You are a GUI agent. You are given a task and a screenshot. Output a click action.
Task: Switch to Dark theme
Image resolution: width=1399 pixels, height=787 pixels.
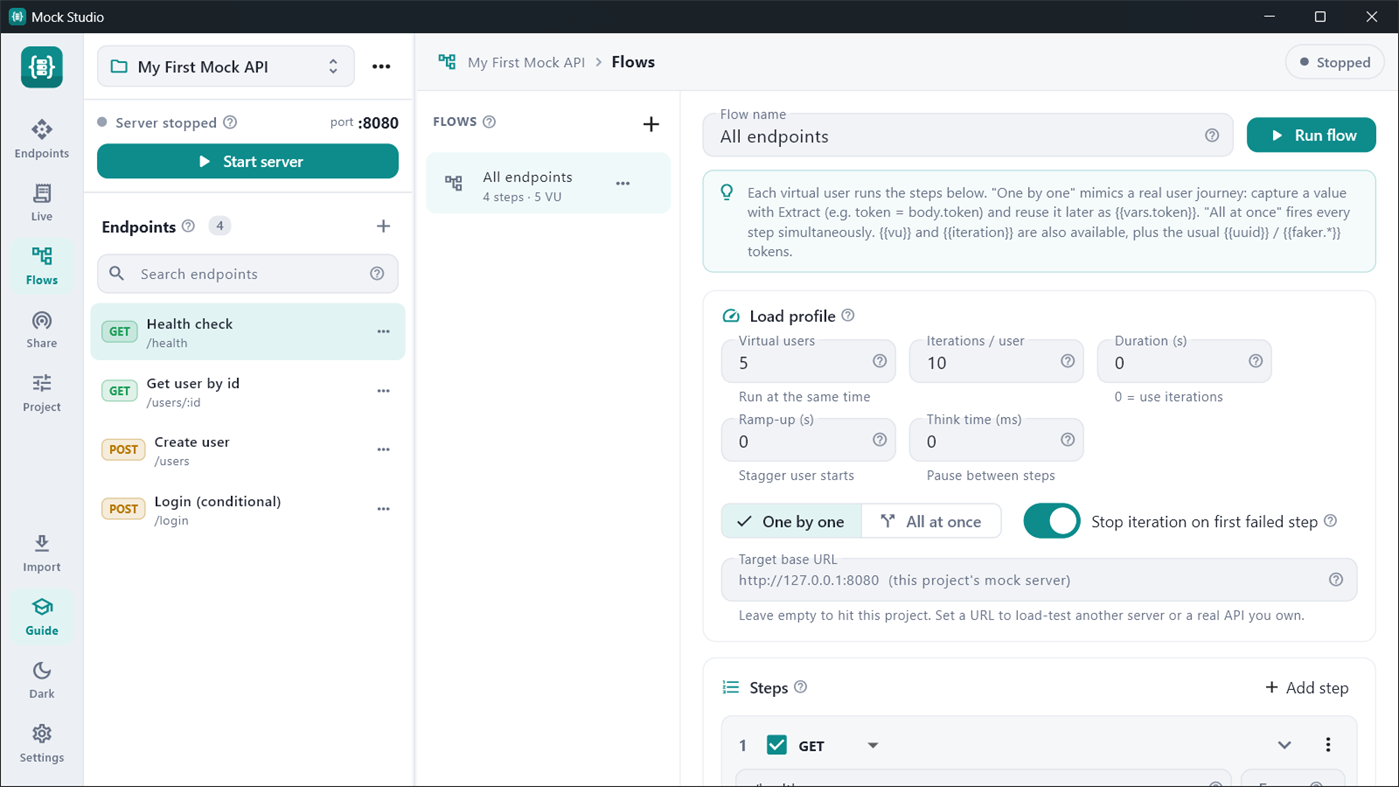click(x=41, y=680)
